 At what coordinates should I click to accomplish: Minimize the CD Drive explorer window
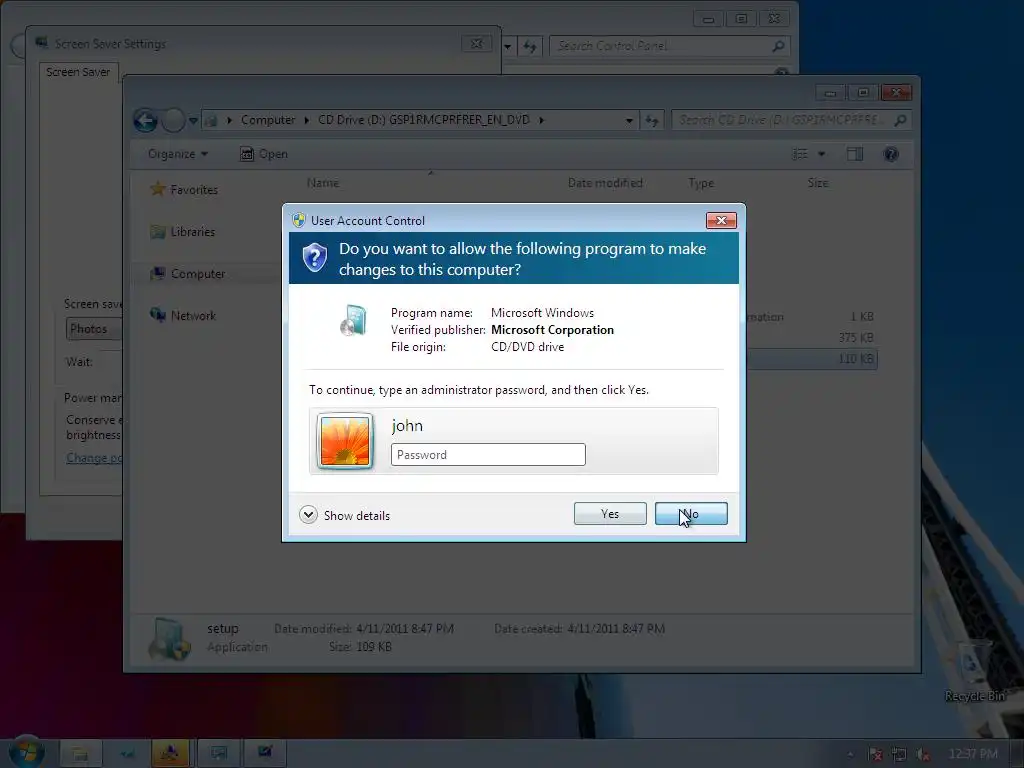click(830, 93)
